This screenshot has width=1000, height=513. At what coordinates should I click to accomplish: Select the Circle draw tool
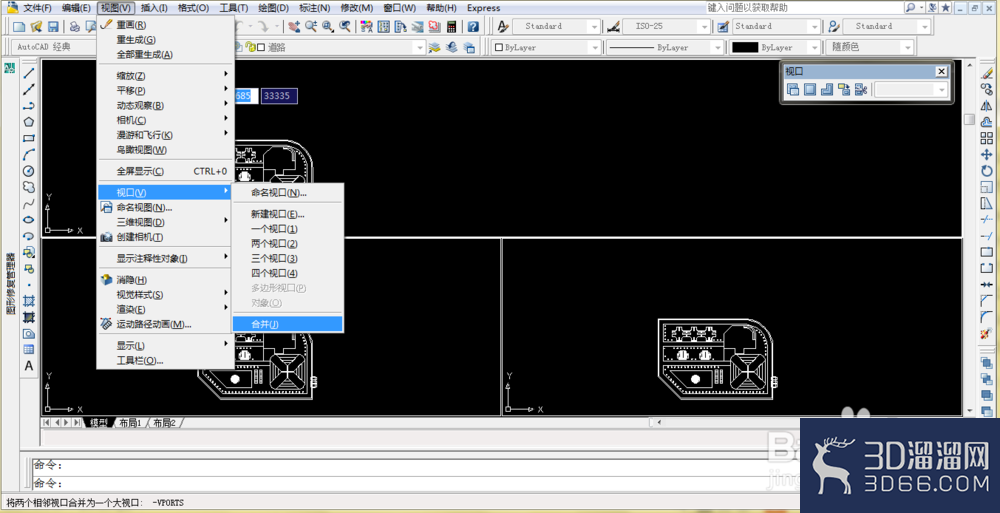(x=29, y=170)
